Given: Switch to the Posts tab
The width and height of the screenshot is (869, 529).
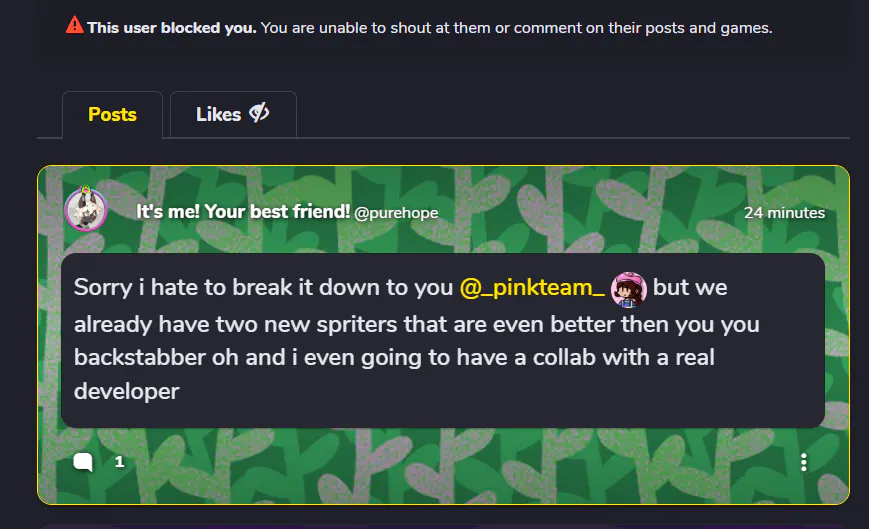Looking at the screenshot, I should (x=112, y=115).
